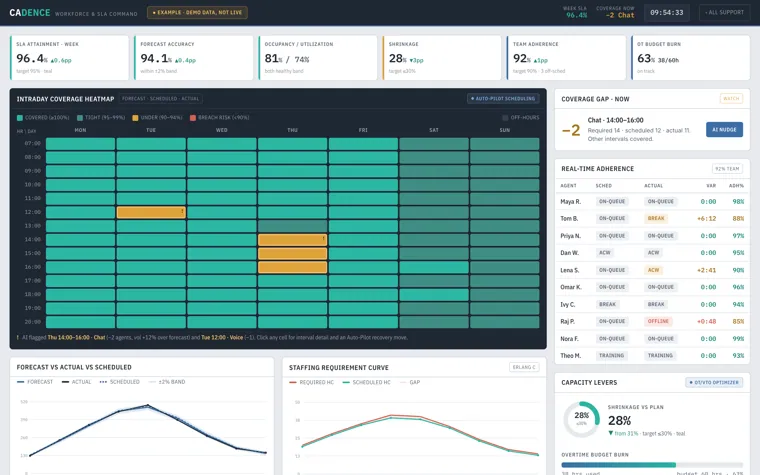
Task: Toggle the SCHEDULED HC legend item
Action: coord(366,382)
